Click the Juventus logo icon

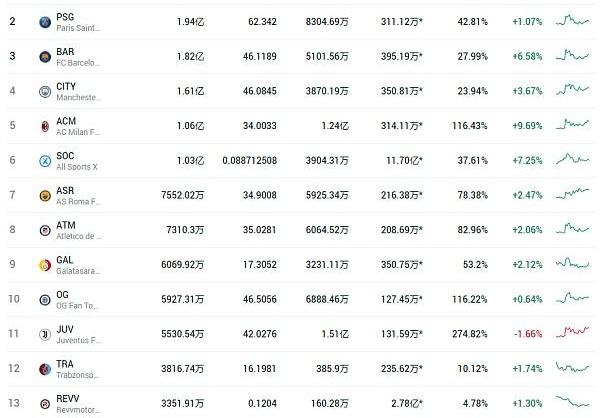pyautogui.click(x=45, y=335)
